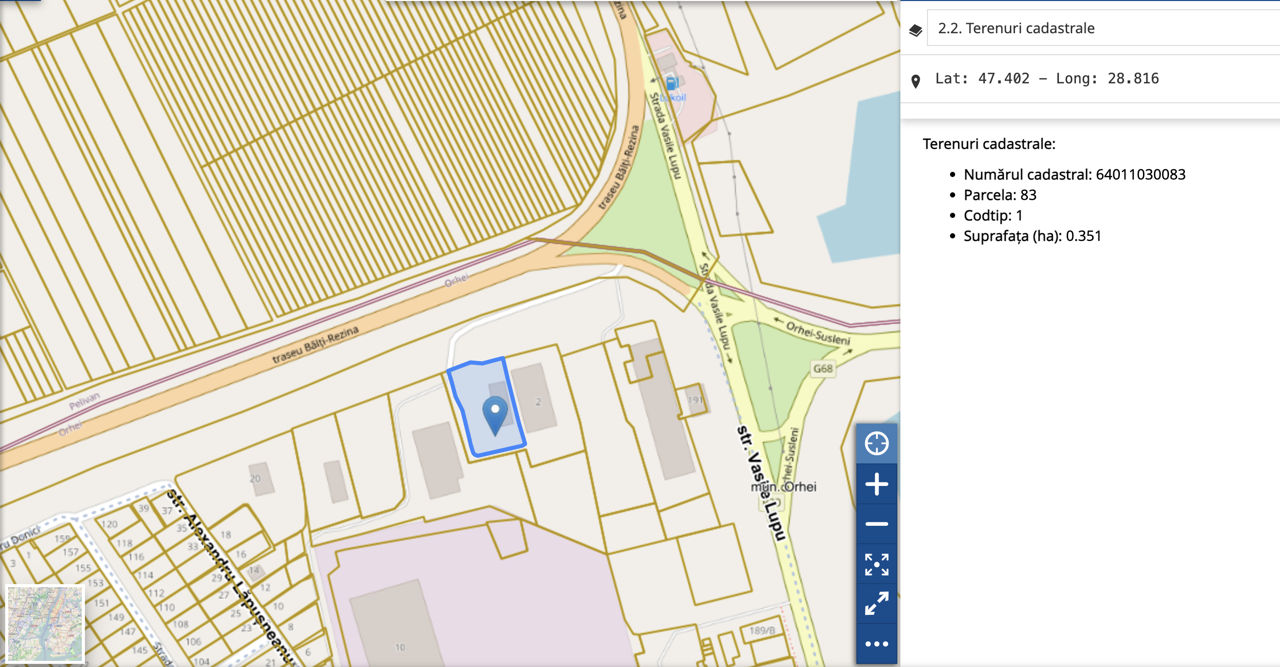The width and height of the screenshot is (1280, 667).
Task: Click the mun. Orhei map label
Action: click(x=784, y=487)
